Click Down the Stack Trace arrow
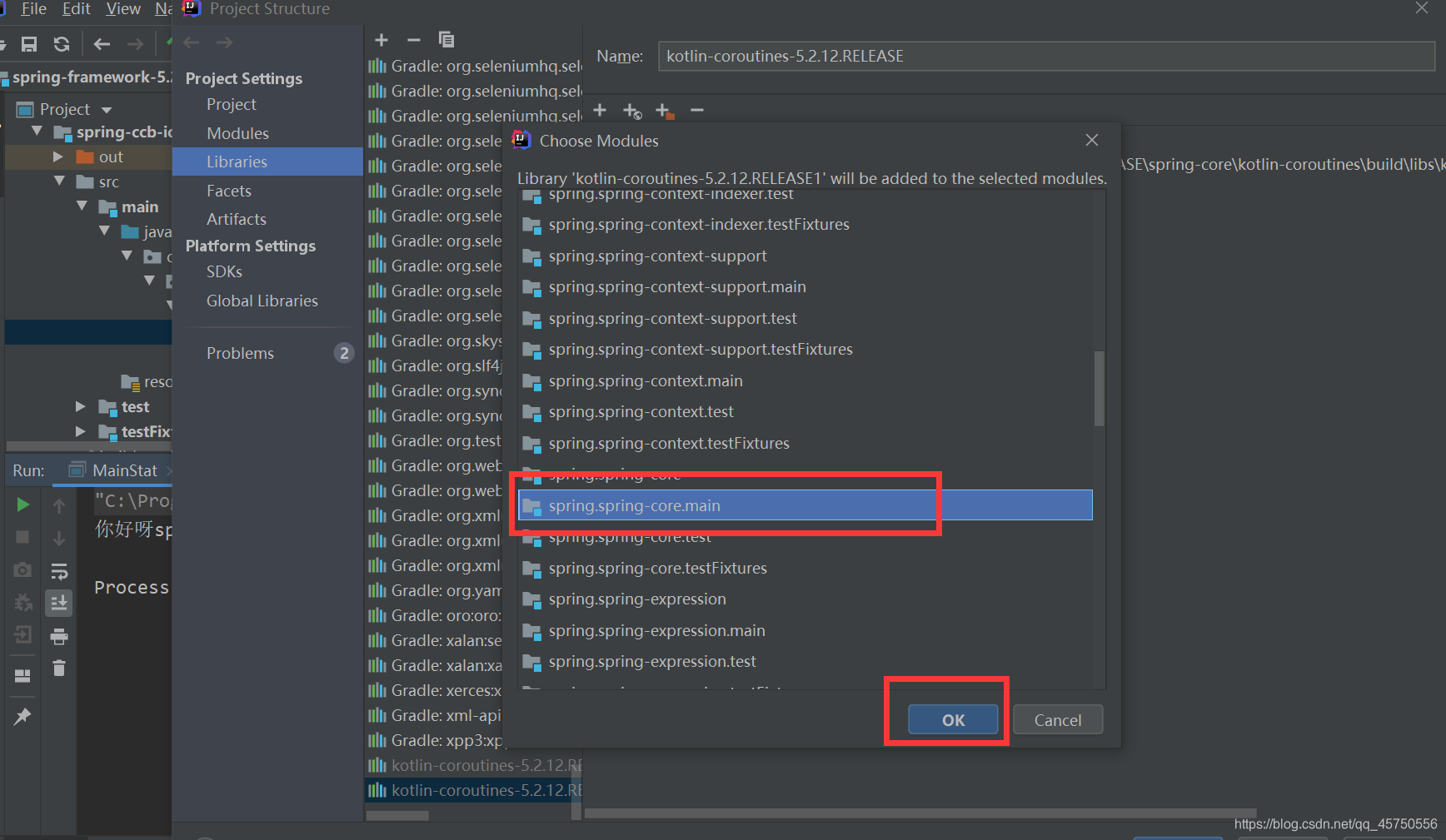The width and height of the screenshot is (1446, 840). click(59, 539)
